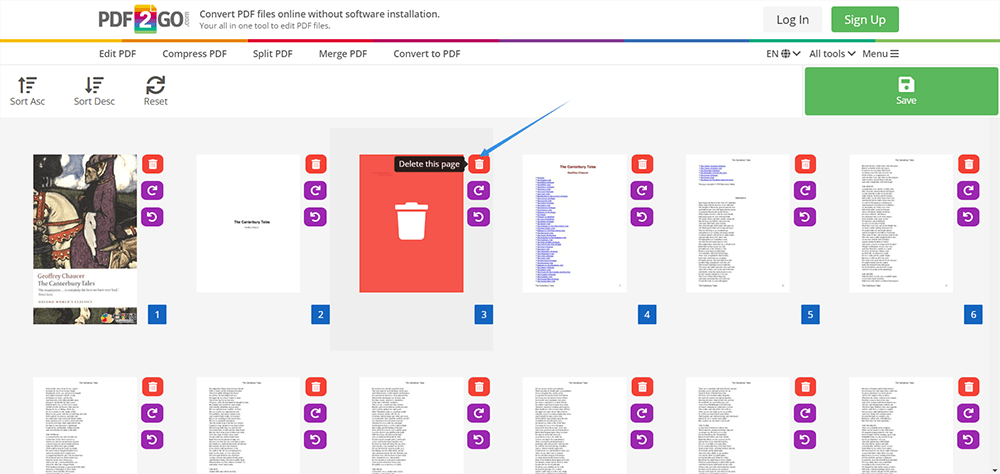1000x474 pixels.
Task: Rotate page 4 counterclockwise
Action: [x=642, y=217]
